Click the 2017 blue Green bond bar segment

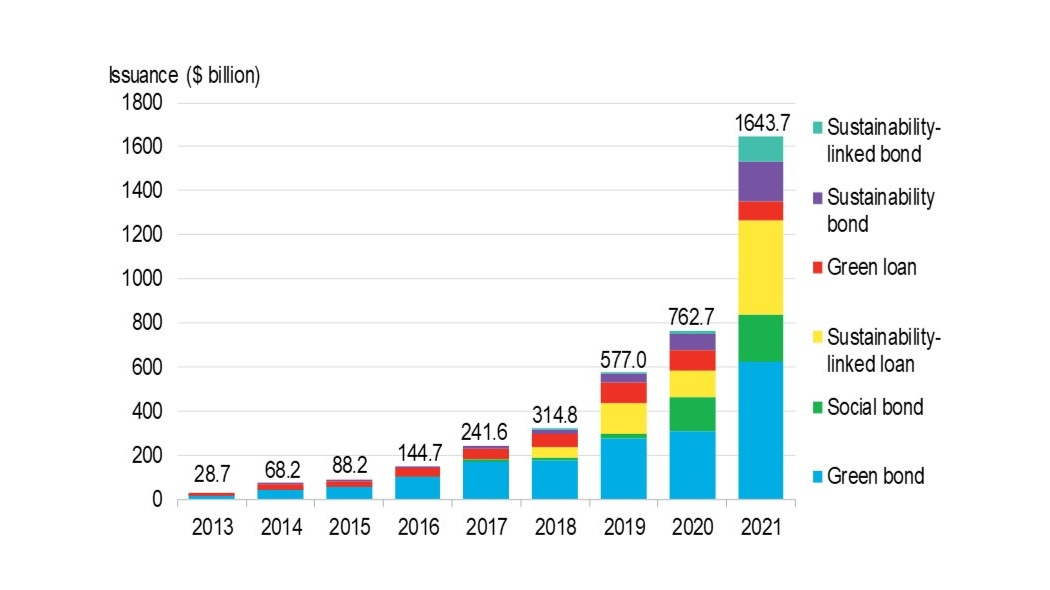[x=486, y=480]
